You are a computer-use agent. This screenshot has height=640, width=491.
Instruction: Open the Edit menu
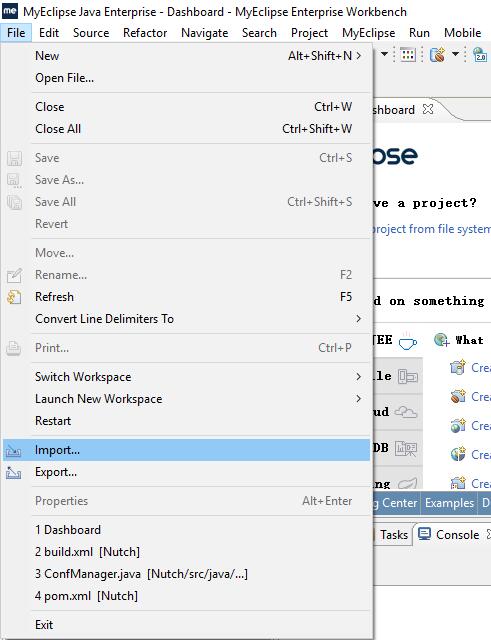pos(49,33)
